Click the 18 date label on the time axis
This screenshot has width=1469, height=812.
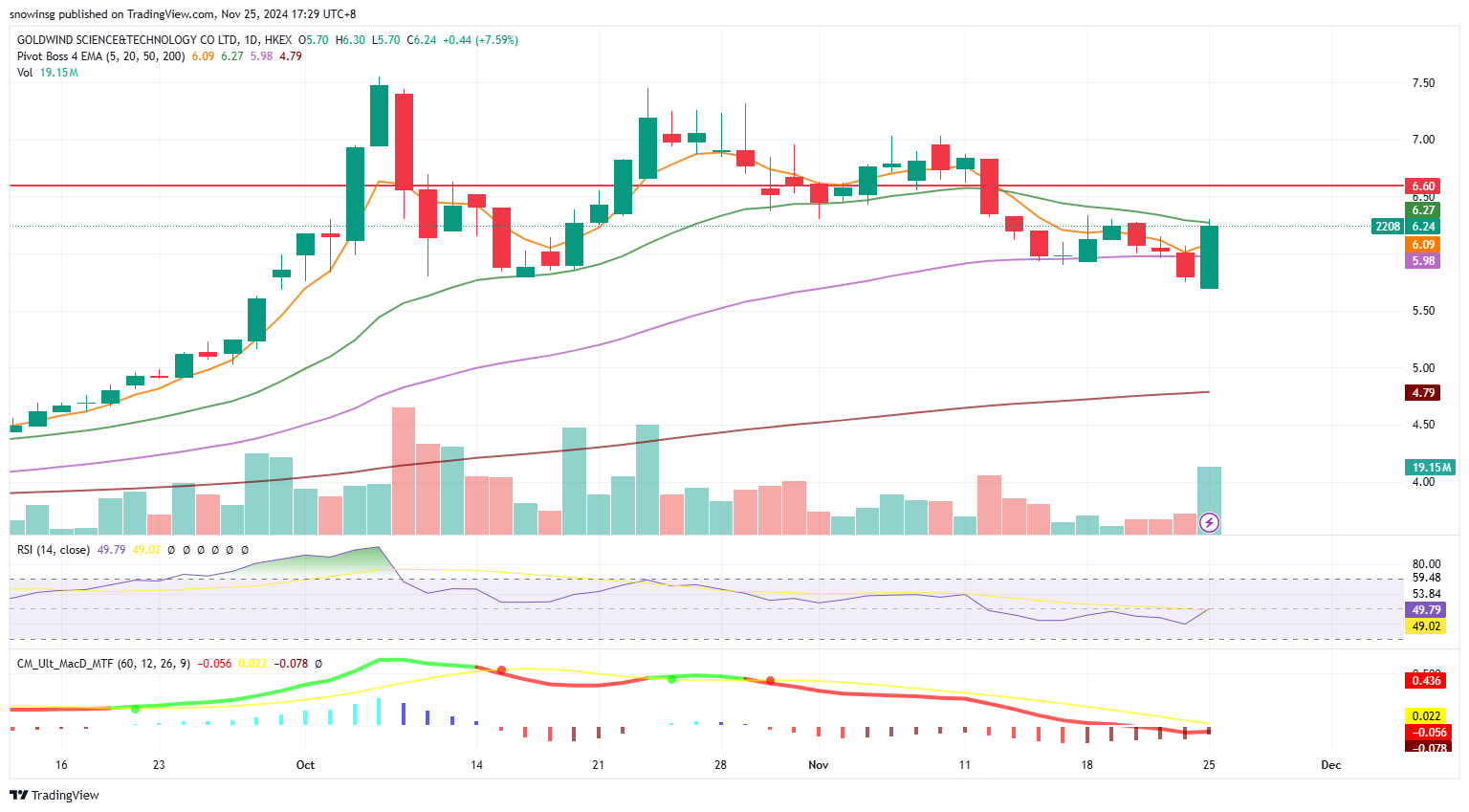[1086, 765]
